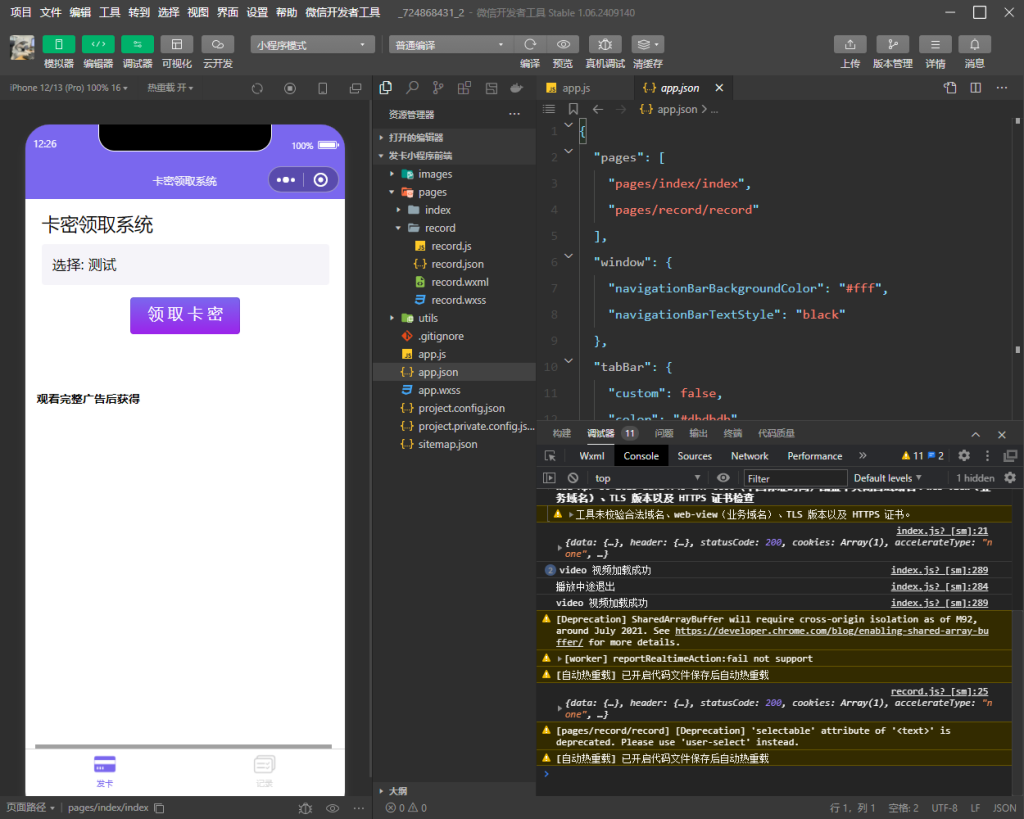Collapse the debugger panel with chevron
This screenshot has width=1024, height=819.
pos(976,434)
